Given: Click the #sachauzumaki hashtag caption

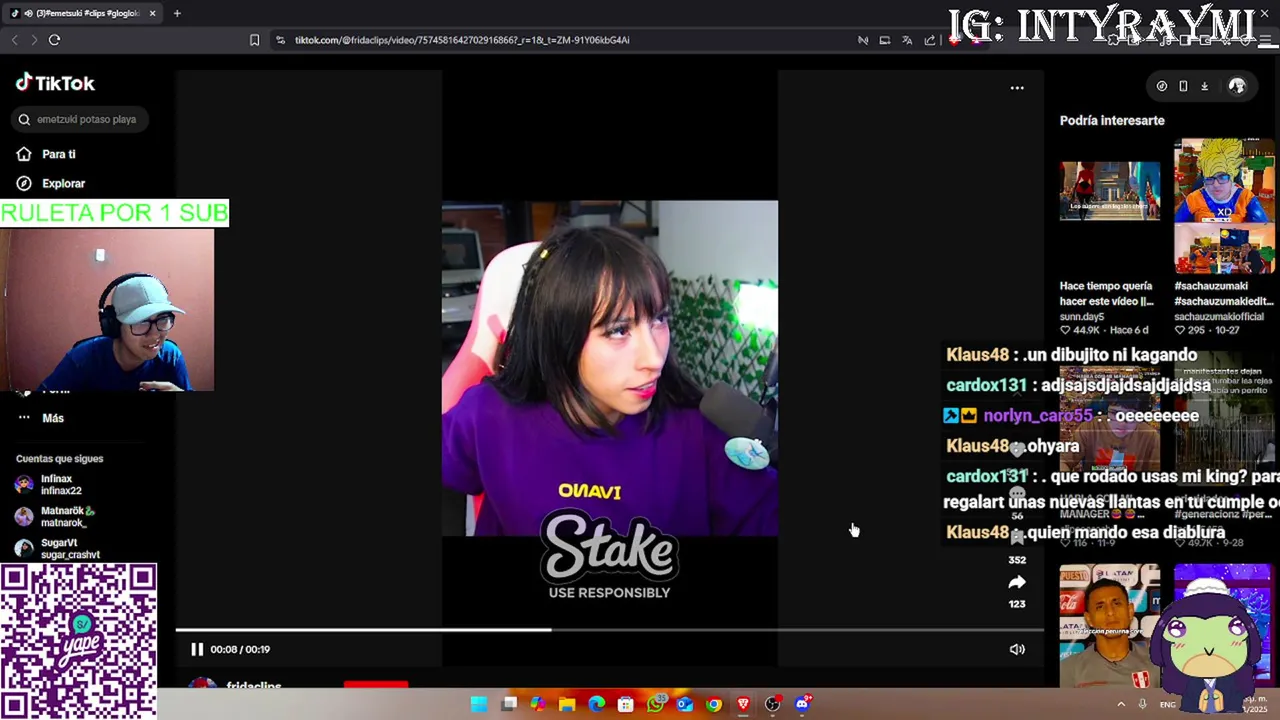Looking at the screenshot, I should [x=1224, y=293].
